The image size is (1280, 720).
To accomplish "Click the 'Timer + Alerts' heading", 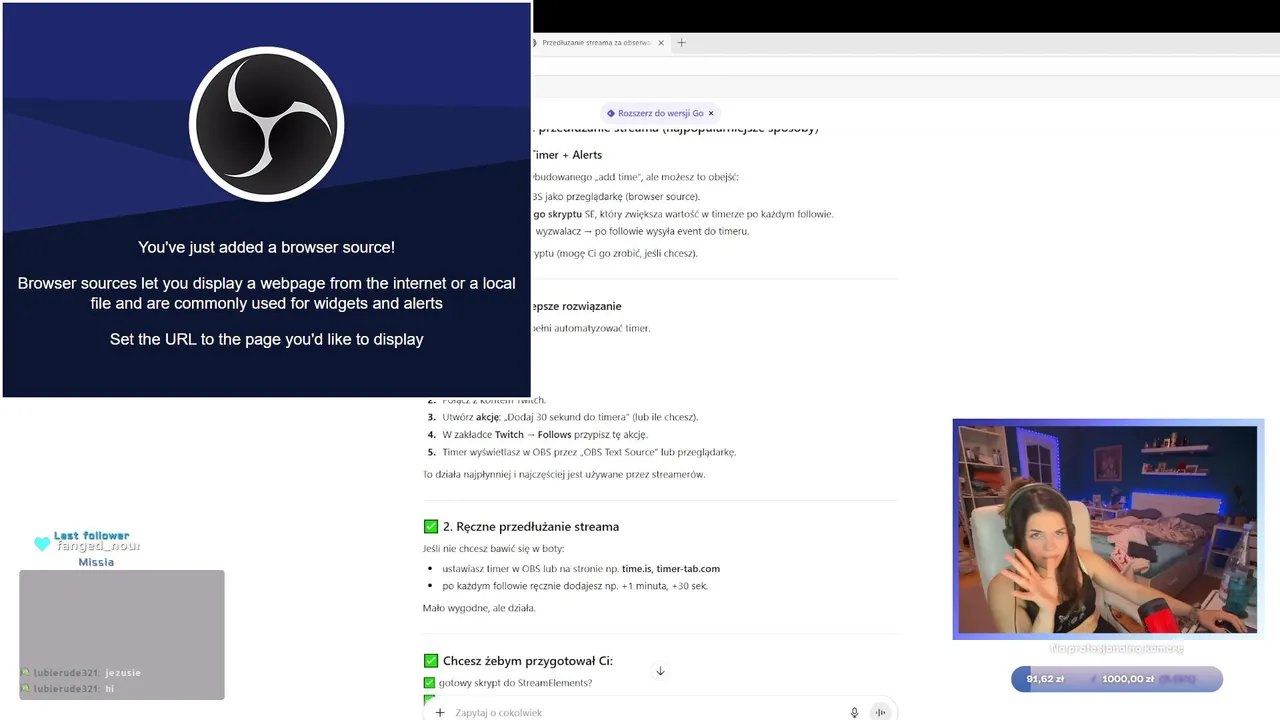I will click(x=567, y=155).
